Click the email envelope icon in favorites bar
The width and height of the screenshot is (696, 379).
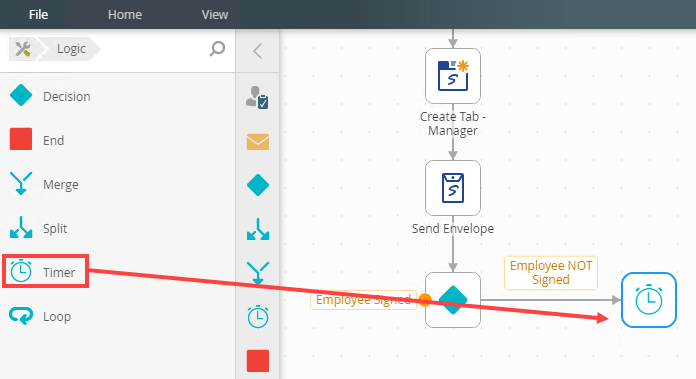(x=258, y=142)
